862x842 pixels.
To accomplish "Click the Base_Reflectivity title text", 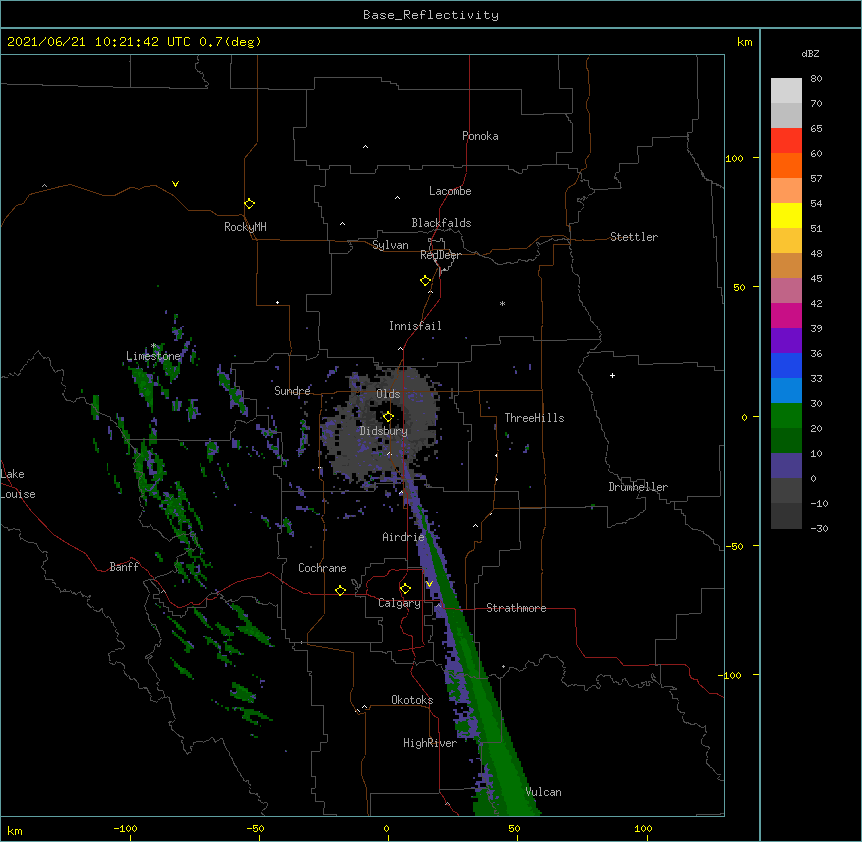I will 431,15.
